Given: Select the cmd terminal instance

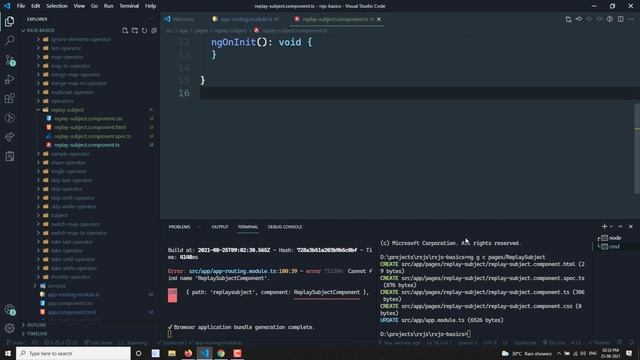Looking at the screenshot, I should (x=615, y=247).
